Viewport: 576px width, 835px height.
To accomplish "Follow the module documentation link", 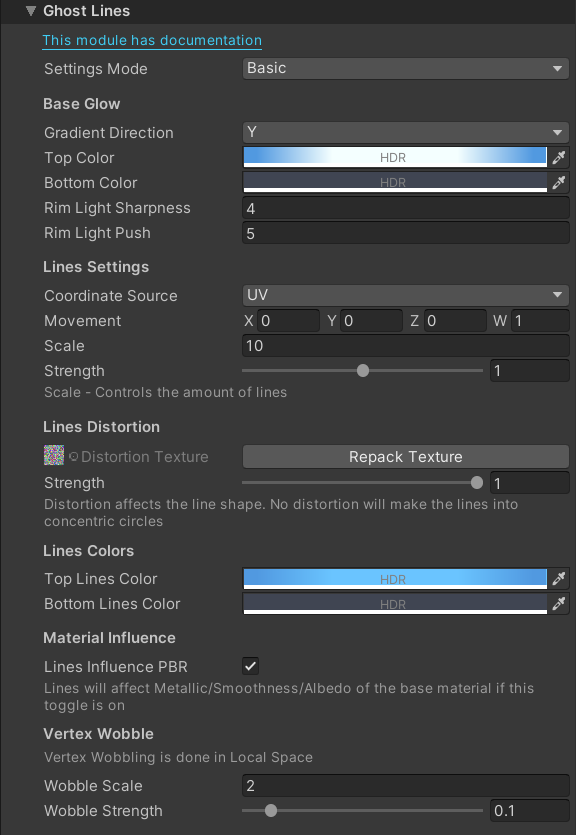I will point(151,41).
